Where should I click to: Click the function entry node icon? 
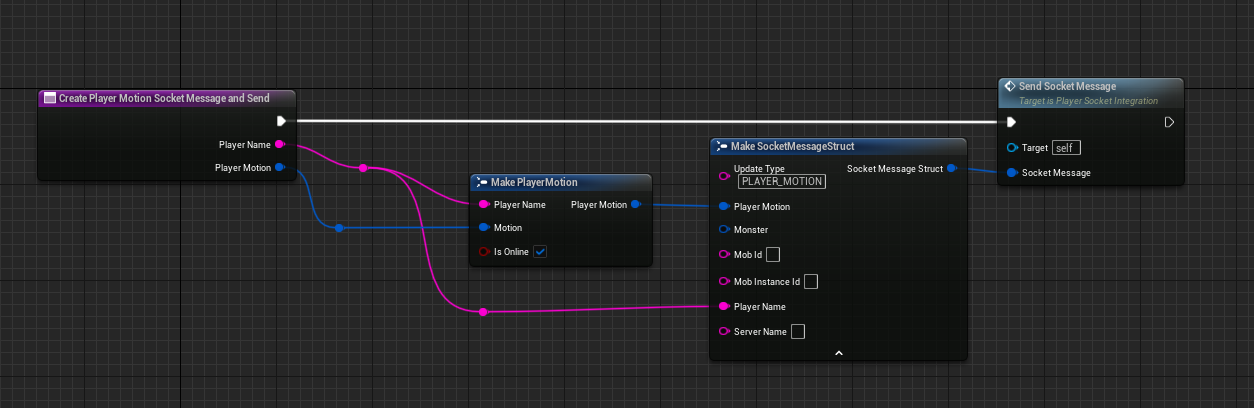pyautogui.click(x=49, y=98)
